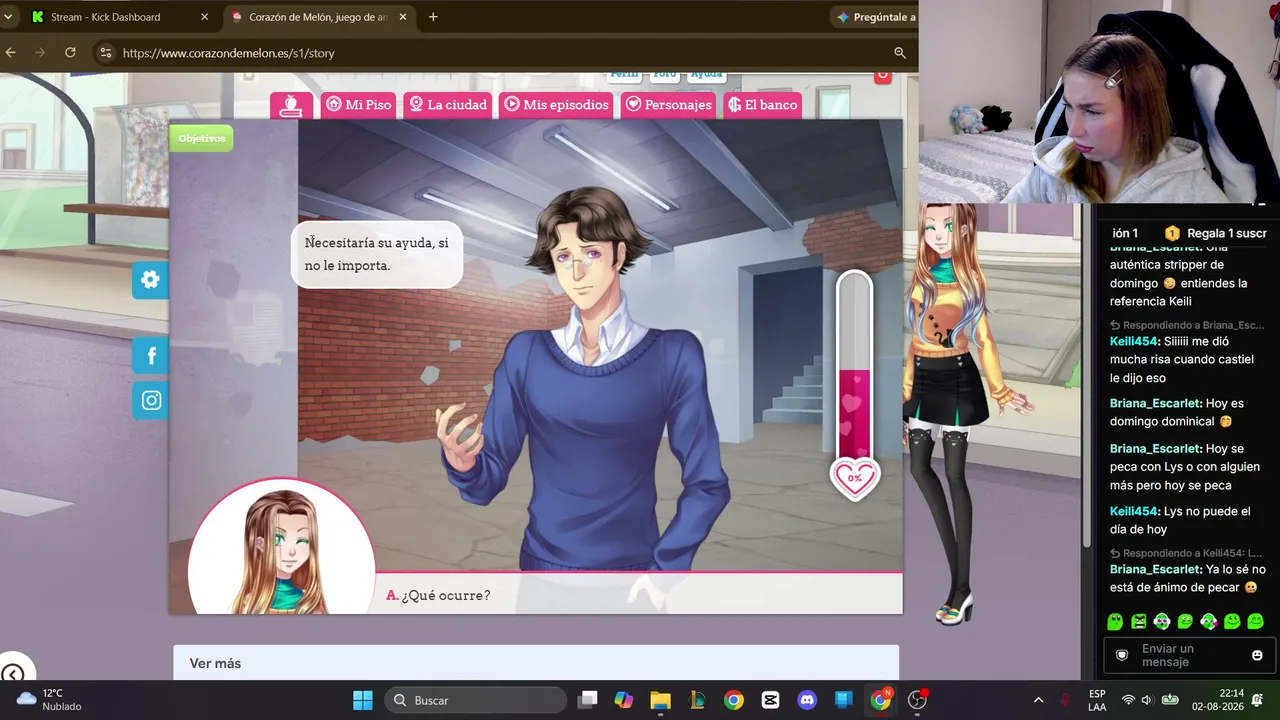The width and height of the screenshot is (1280, 720).
Task: Open the emoji picker in chat box
Action: [x=1257, y=656]
